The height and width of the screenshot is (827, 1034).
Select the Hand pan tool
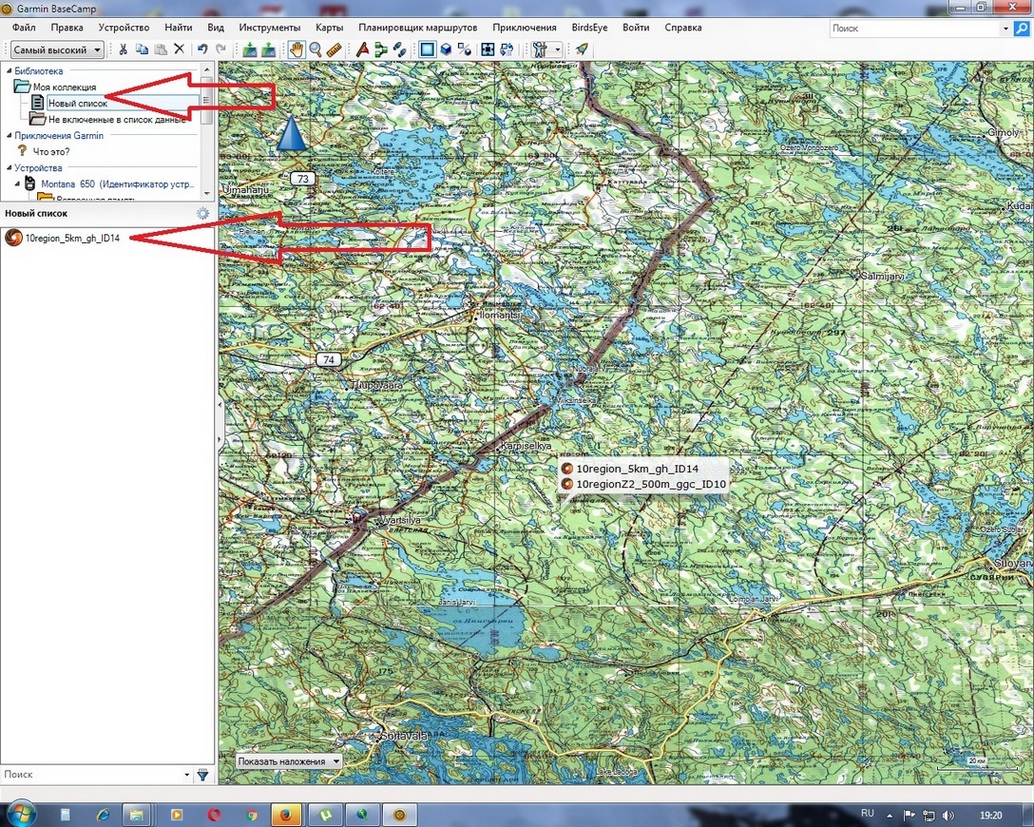(x=297, y=49)
